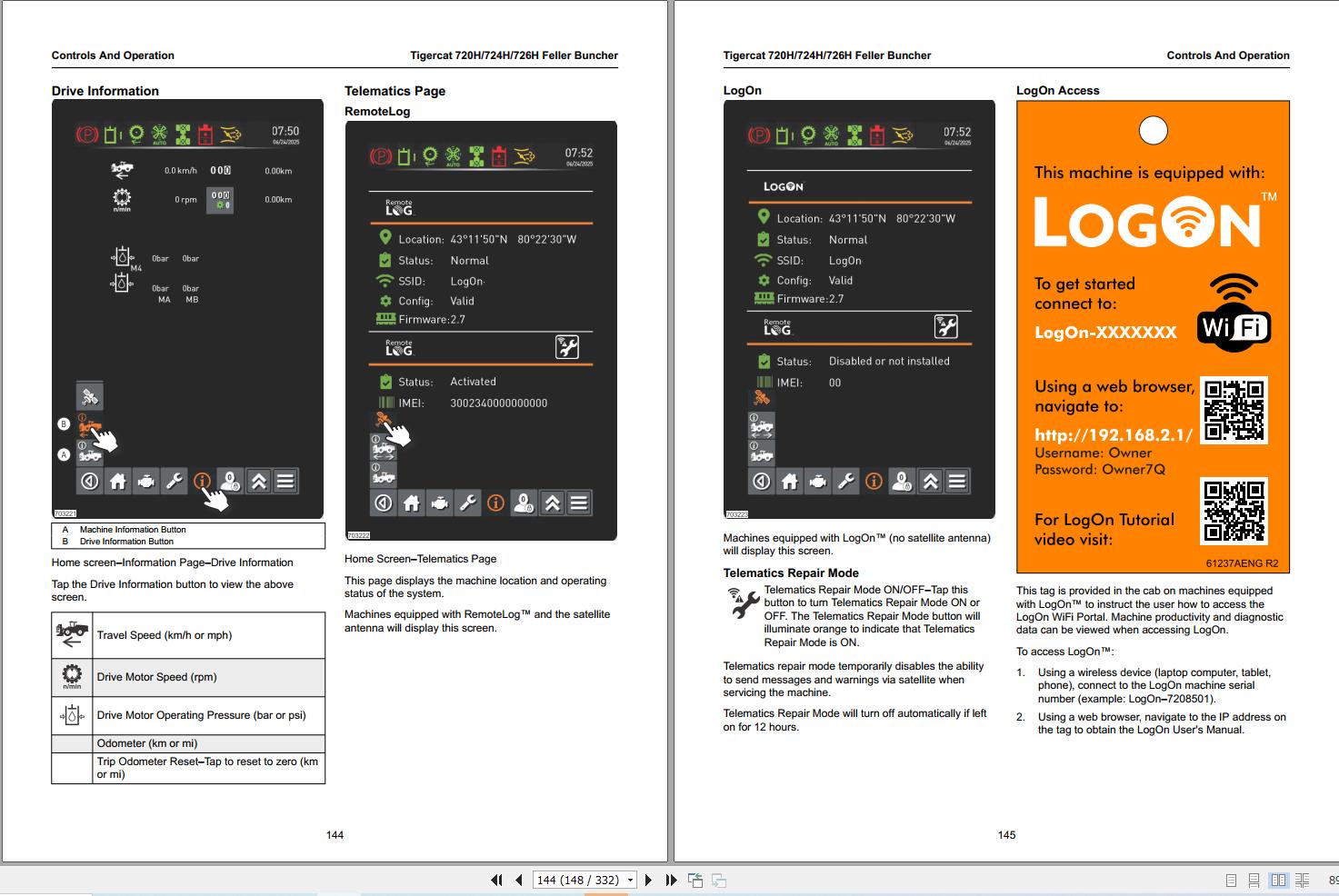The width and height of the screenshot is (1339, 896).
Task: Click the Drive Motor Speed gear icon in table
Action: click(72, 676)
